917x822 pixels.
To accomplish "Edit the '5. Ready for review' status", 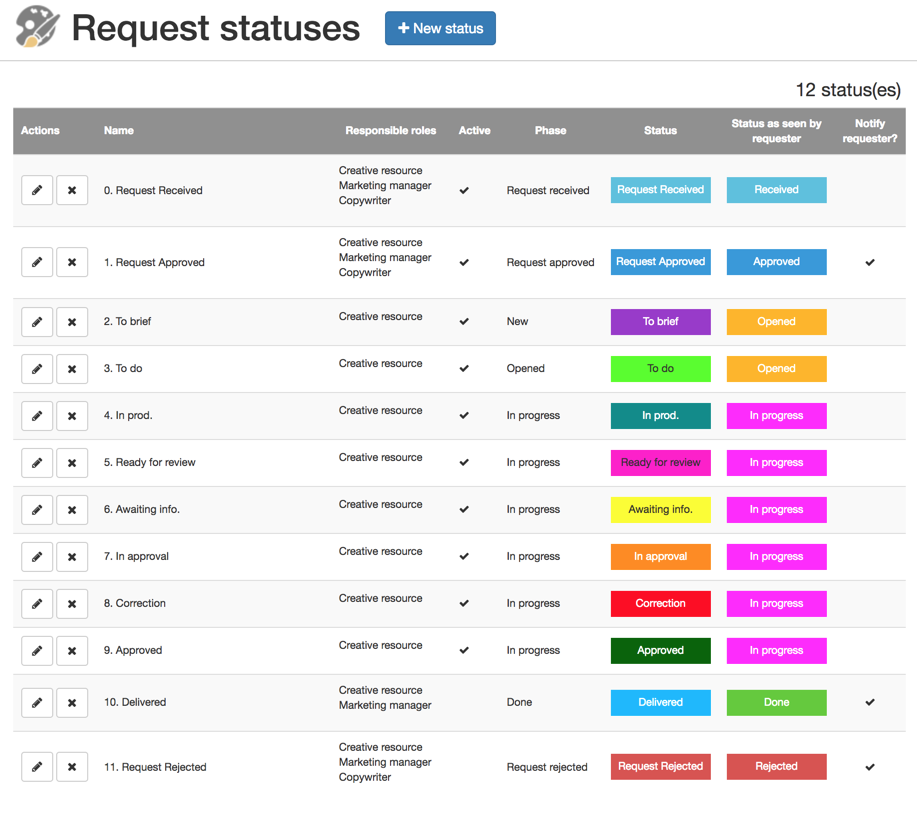I will pyautogui.click(x=37, y=463).
